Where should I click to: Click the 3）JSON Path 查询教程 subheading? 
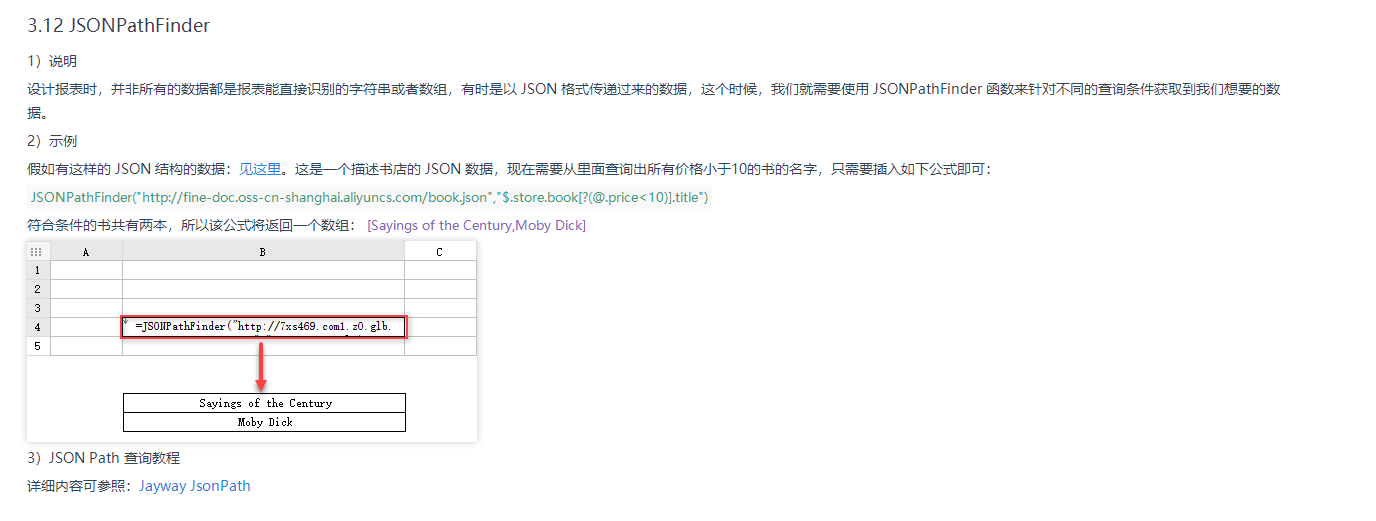[x=104, y=458]
